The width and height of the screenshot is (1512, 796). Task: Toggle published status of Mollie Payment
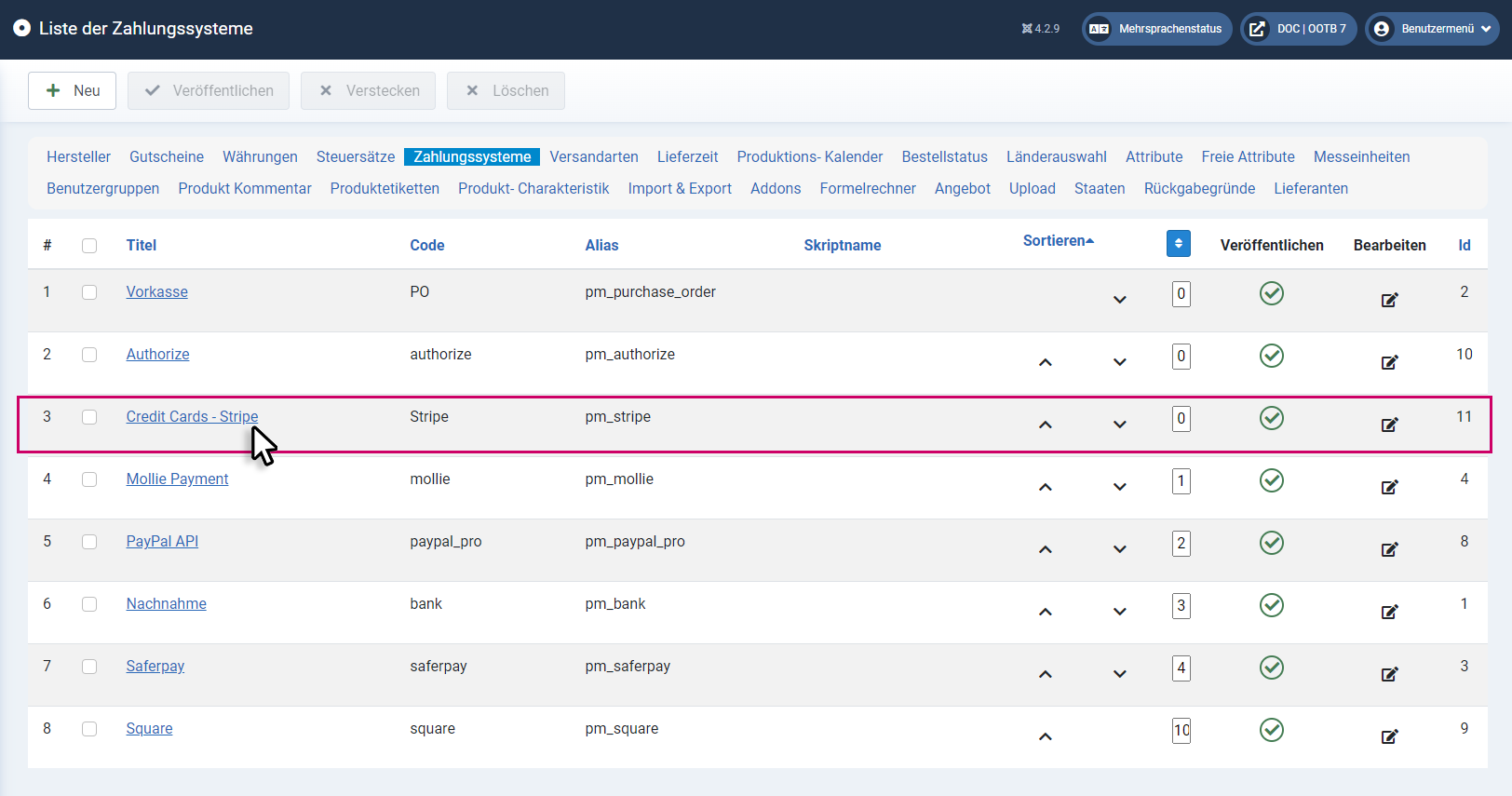(x=1272, y=480)
